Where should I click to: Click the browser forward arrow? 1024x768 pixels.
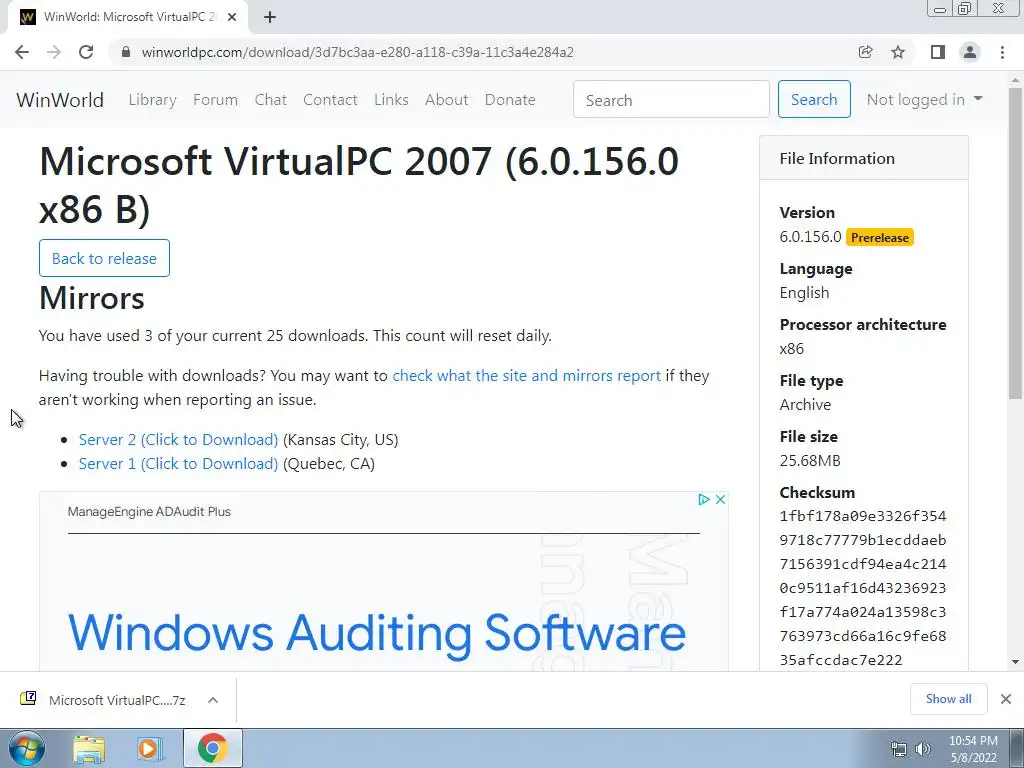(x=54, y=52)
